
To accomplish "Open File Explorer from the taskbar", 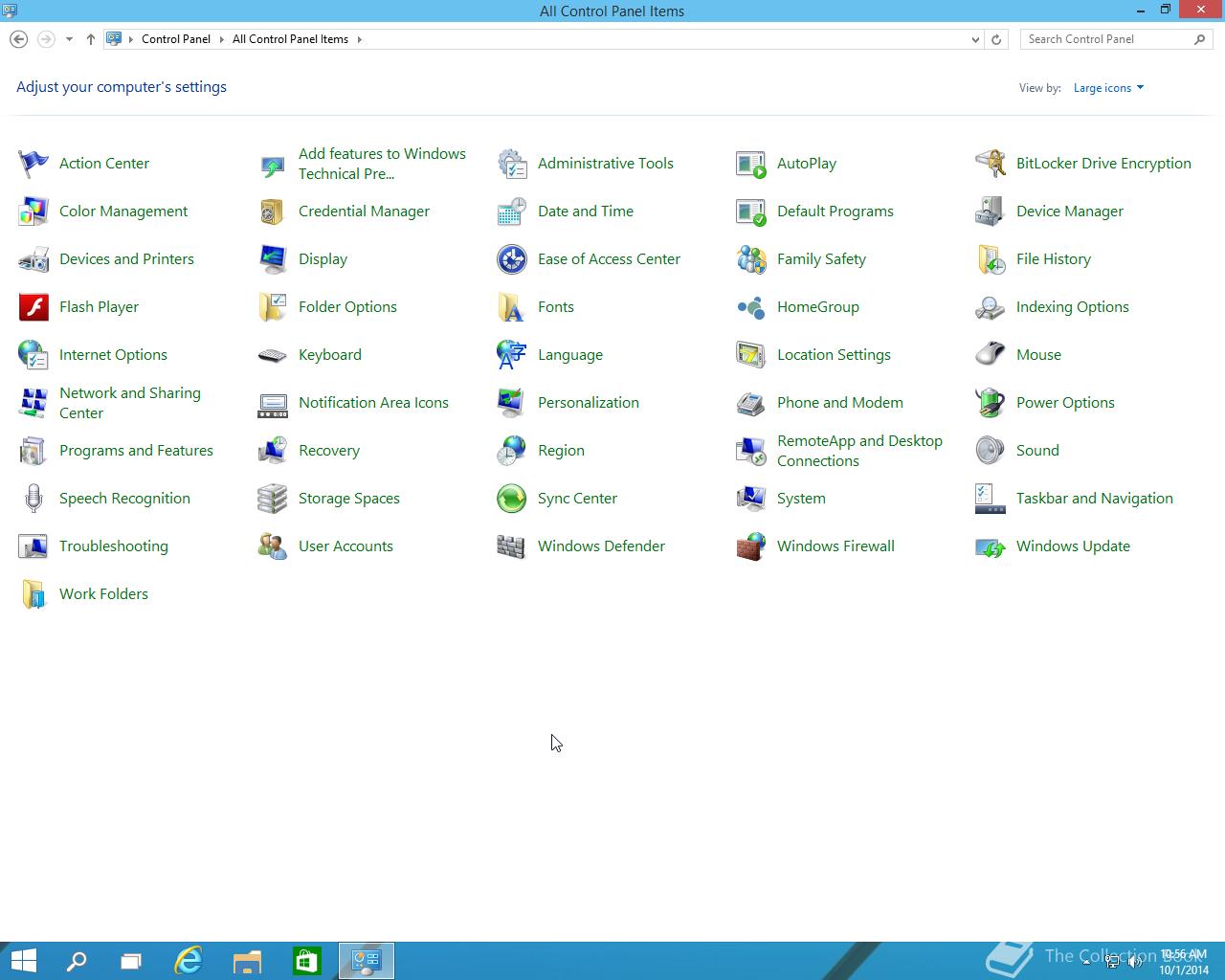I will [x=247, y=961].
